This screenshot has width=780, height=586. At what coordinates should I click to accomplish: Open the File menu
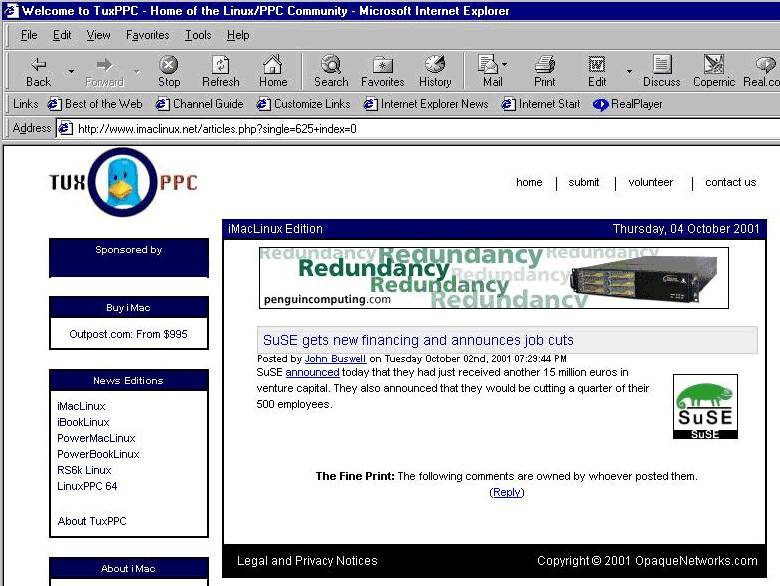pos(29,35)
